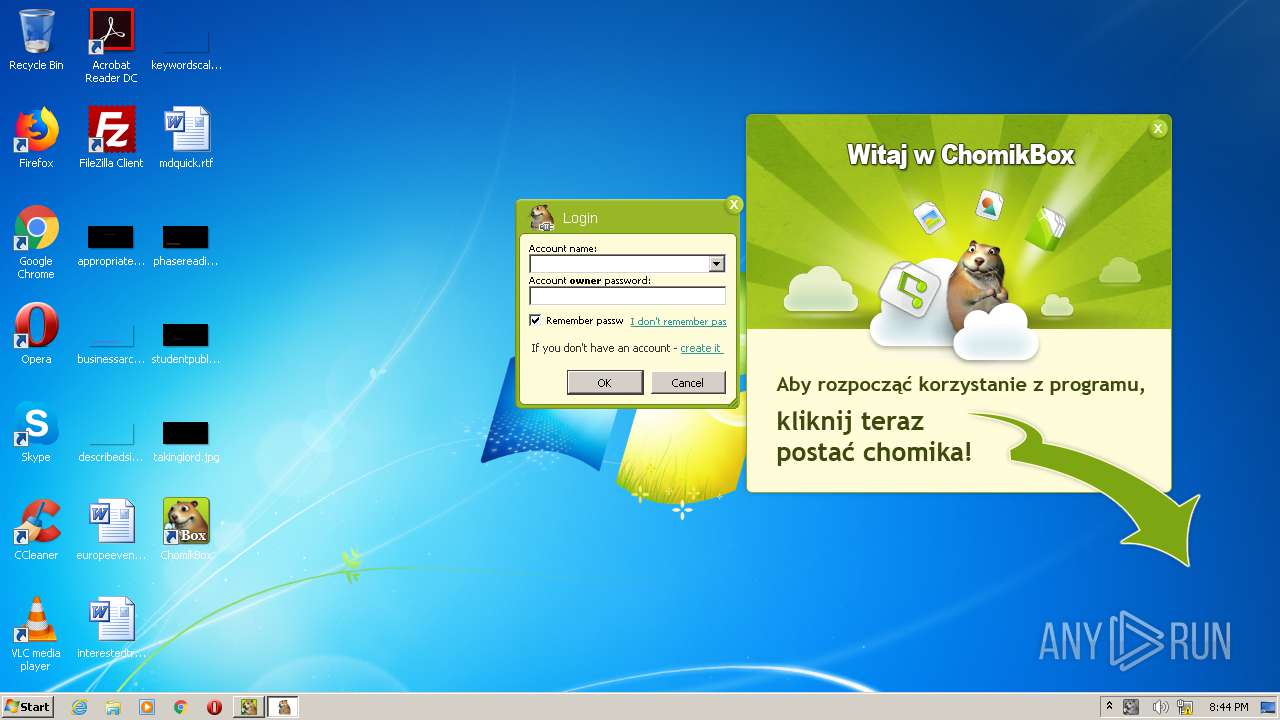
Task: Open the interestedtr Word document
Action: (111, 628)
